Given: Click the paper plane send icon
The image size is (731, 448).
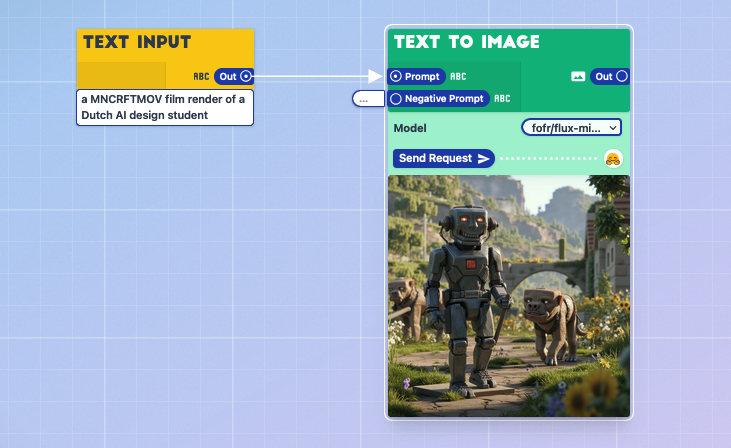Looking at the screenshot, I should (484, 158).
